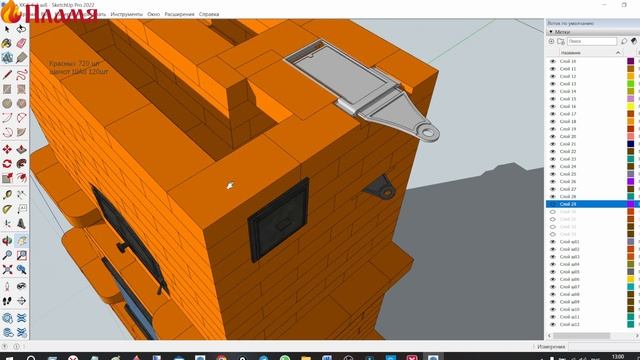The width and height of the screenshot is (640, 360).
Task: Click the add tag folder icon
Action: coord(560,41)
